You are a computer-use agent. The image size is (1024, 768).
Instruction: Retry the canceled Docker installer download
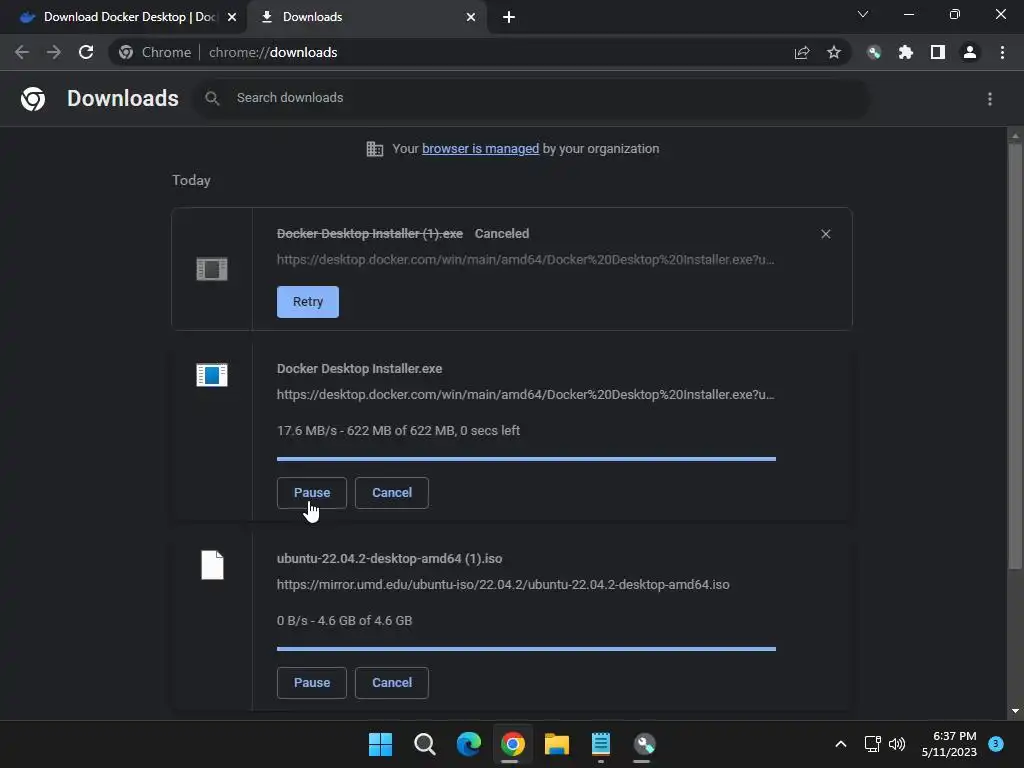point(308,302)
